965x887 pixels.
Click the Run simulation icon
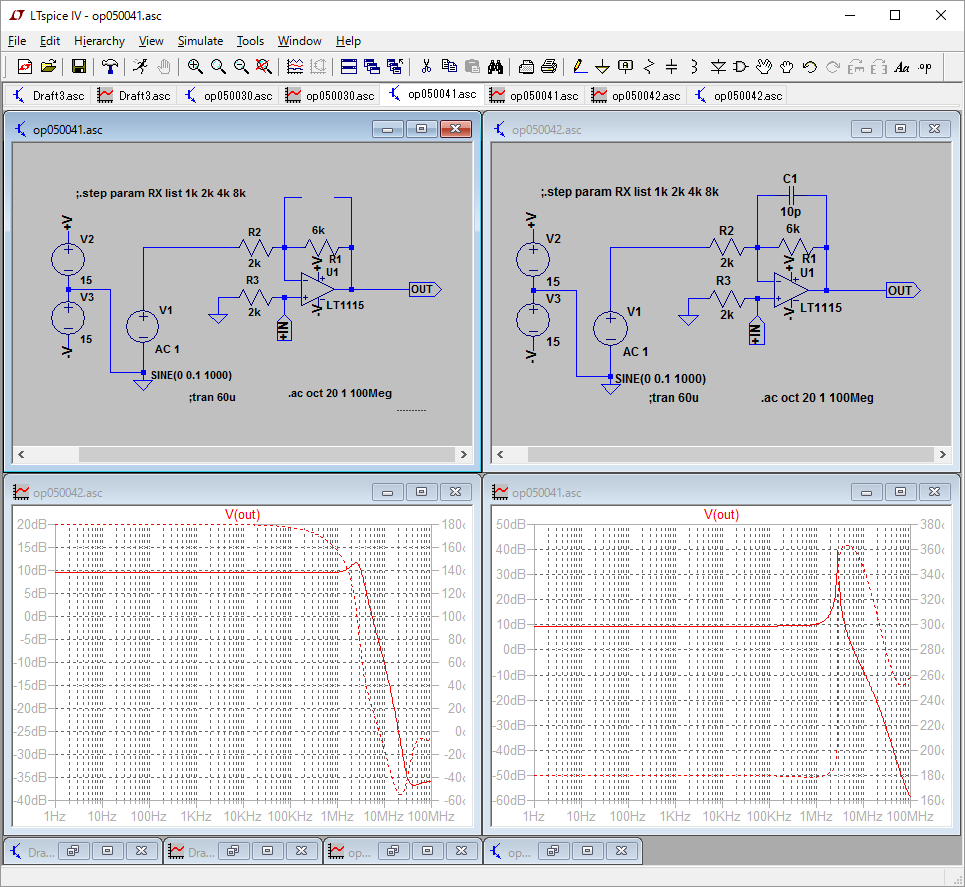[x=140, y=67]
